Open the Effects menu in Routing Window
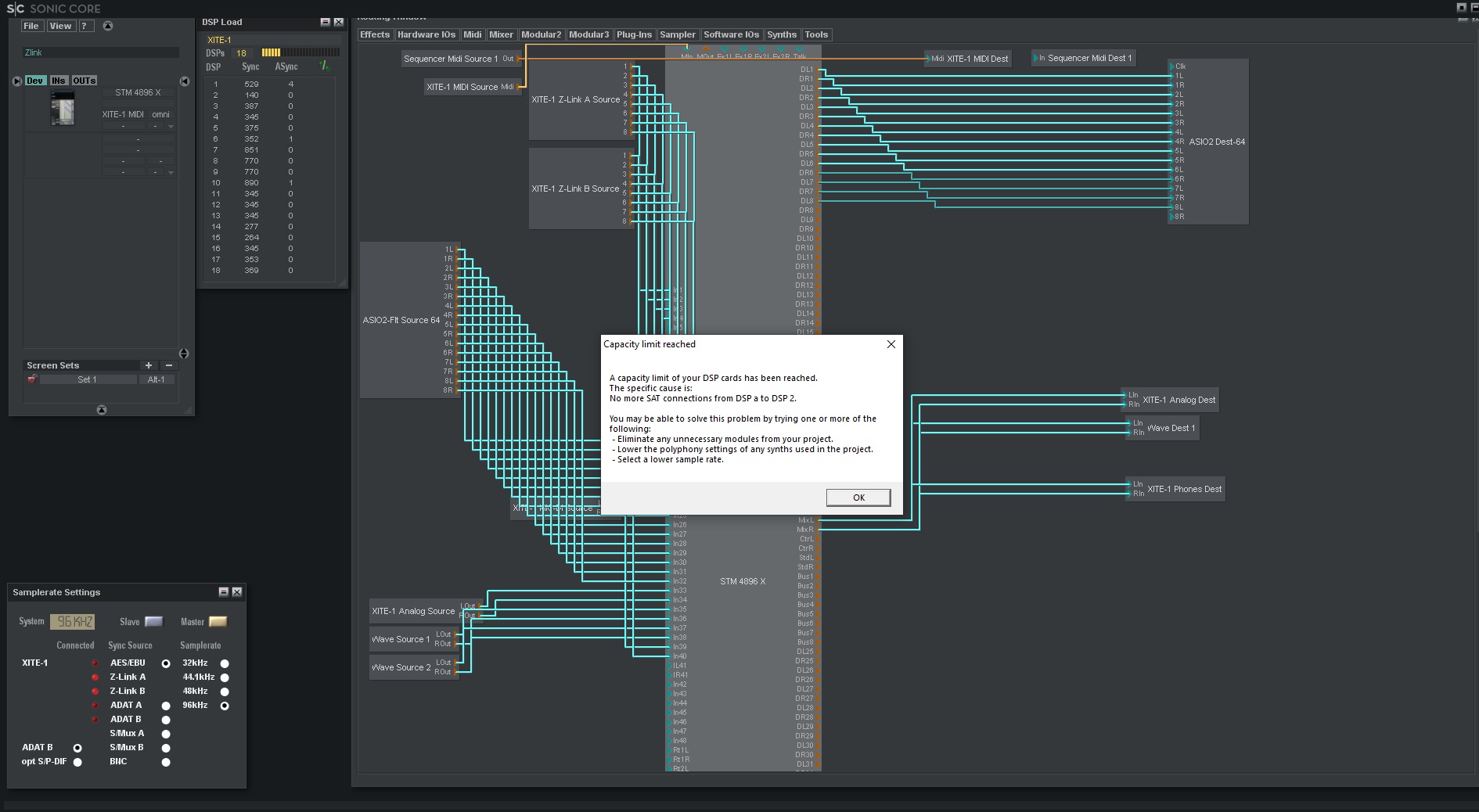 pos(375,34)
